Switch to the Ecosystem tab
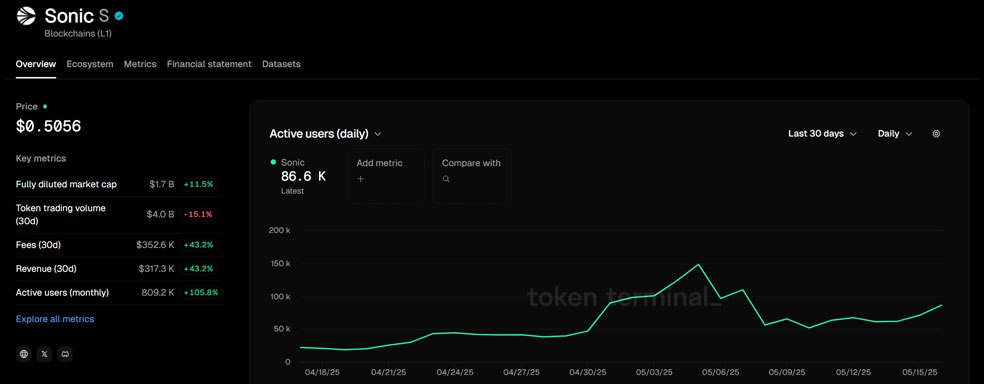 click(90, 64)
